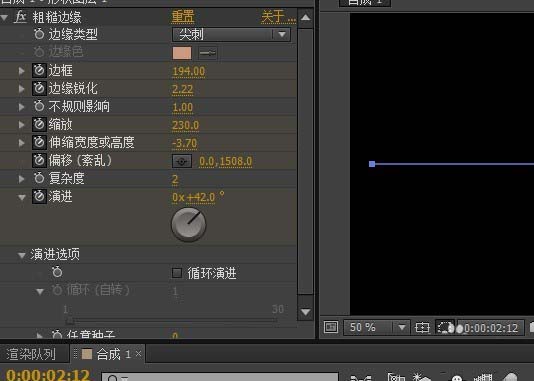Toggle the 偏移 (紊乱) stopwatch icon
534x381 pixels.
[x=39, y=160]
